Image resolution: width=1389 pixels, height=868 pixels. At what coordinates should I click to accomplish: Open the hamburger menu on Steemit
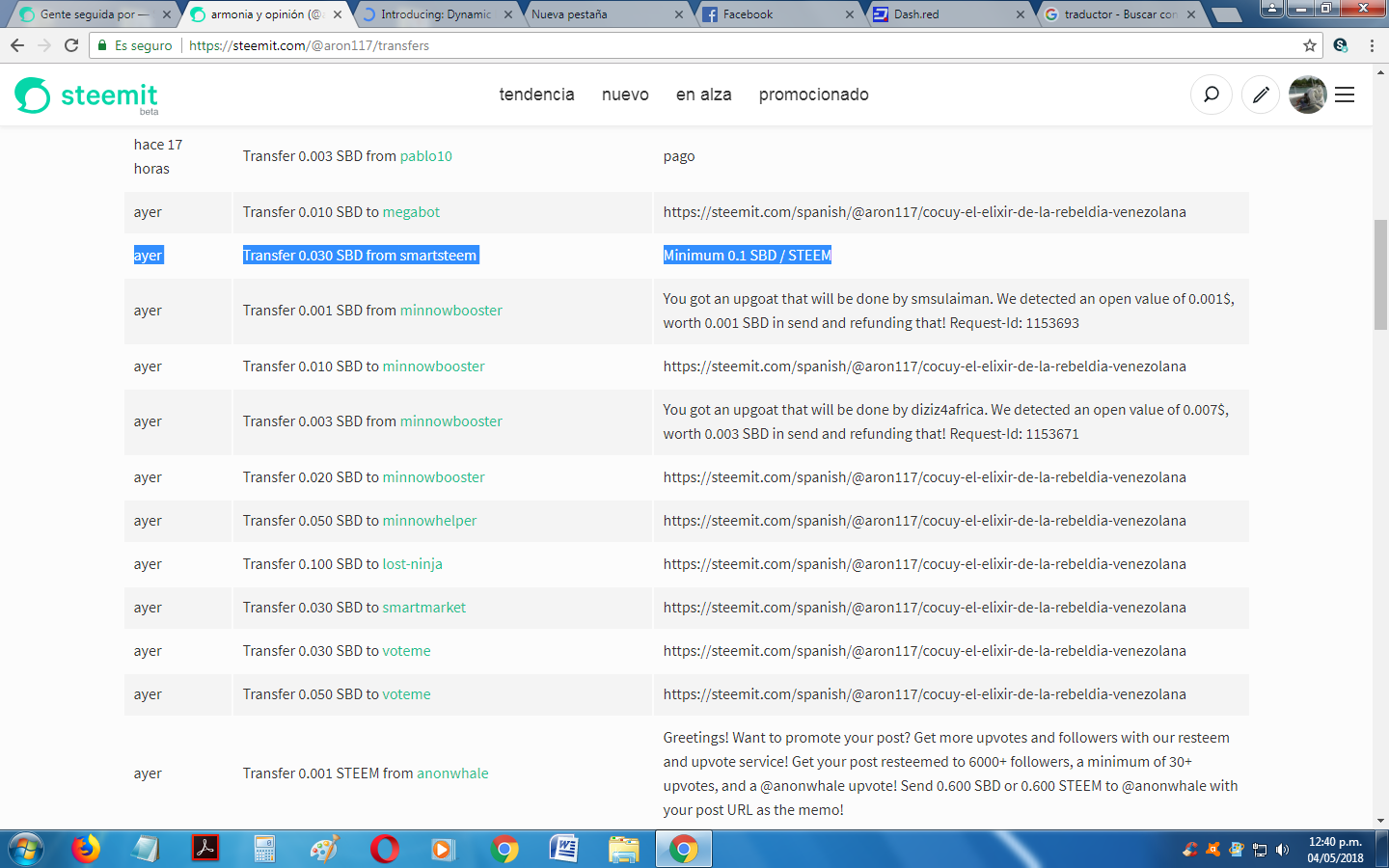(1345, 95)
